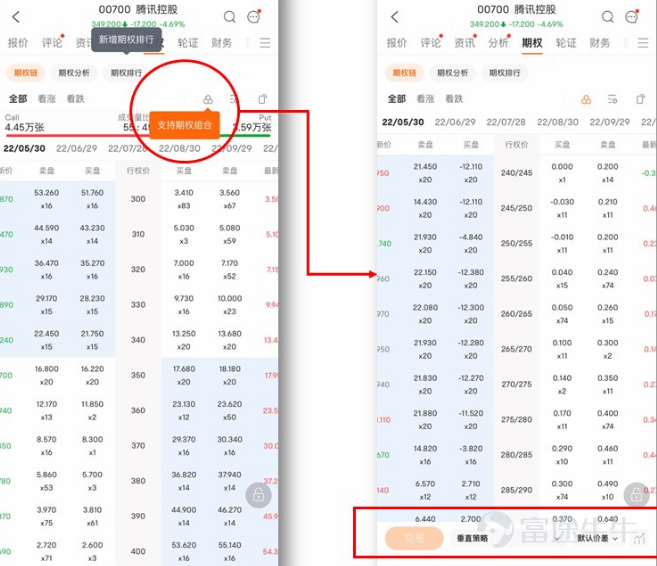Image resolution: width=657 pixels, height=566 pixels.
Task: Tap the rotate/share icon on left screen
Action: [x=262, y=99]
